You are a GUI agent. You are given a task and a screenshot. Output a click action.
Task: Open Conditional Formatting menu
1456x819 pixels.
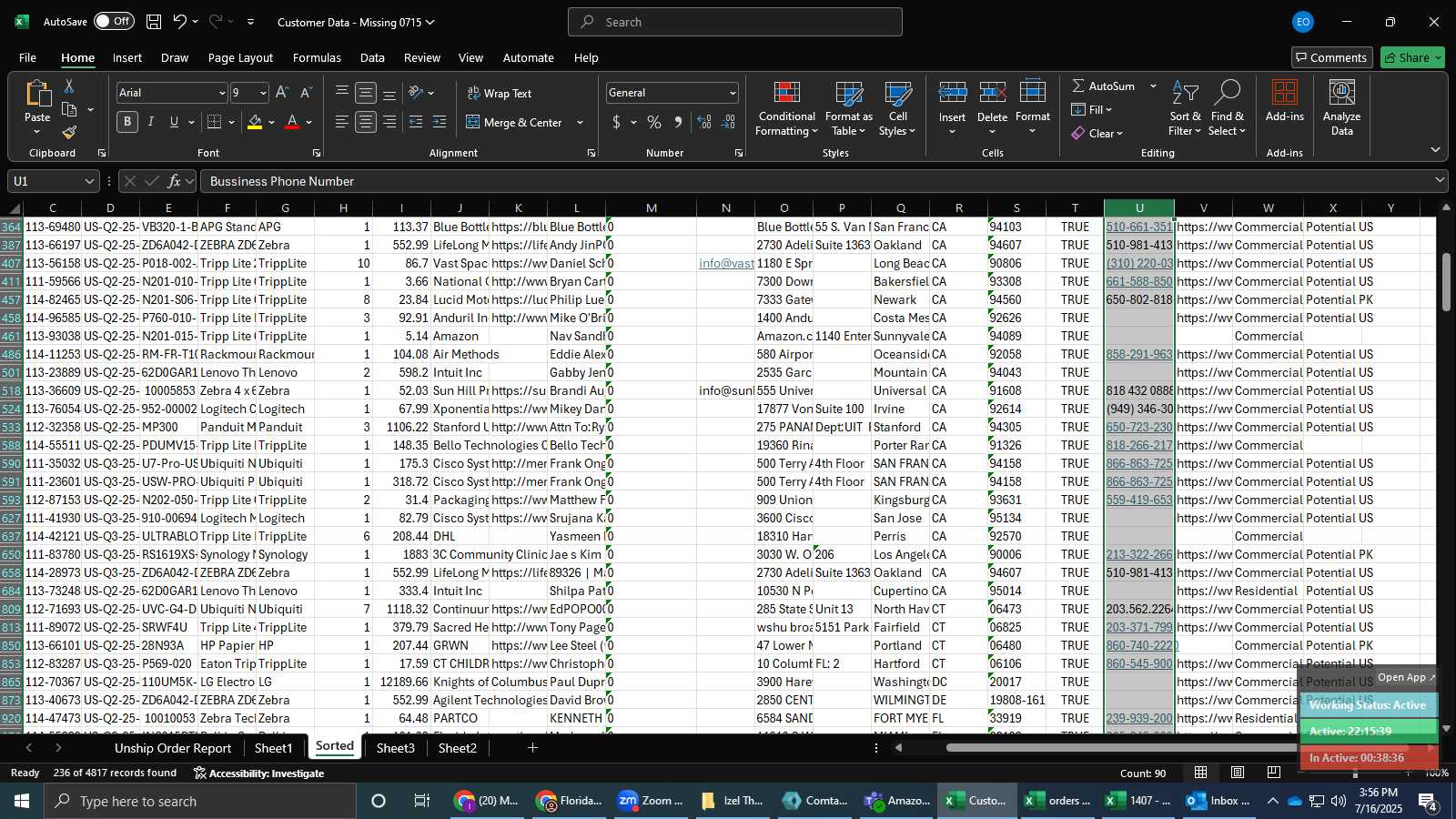pyautogui.click(x=787, y=109)
